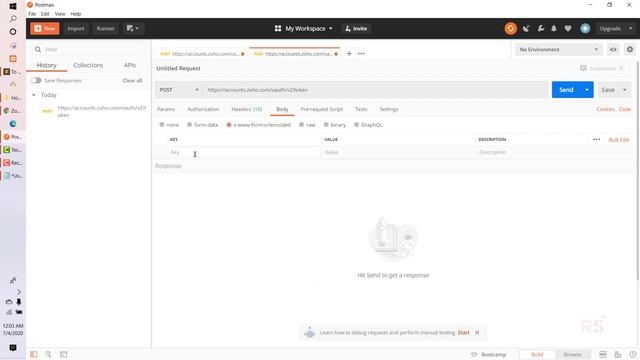Screen dimensions: 640x360
Task: Click the Import button
Action: click(x=76, y=29)
